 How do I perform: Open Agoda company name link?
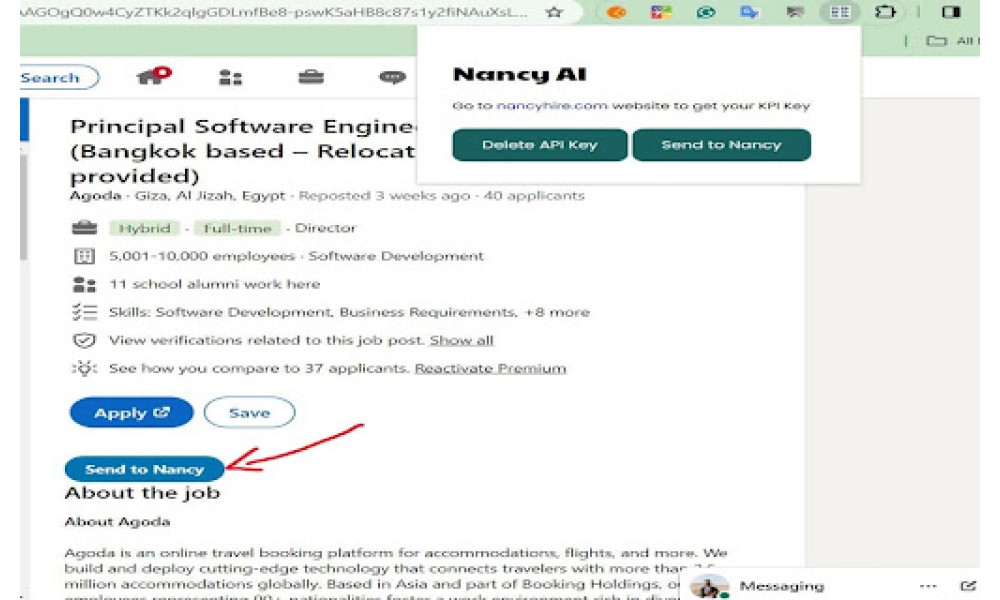[95, 195]
